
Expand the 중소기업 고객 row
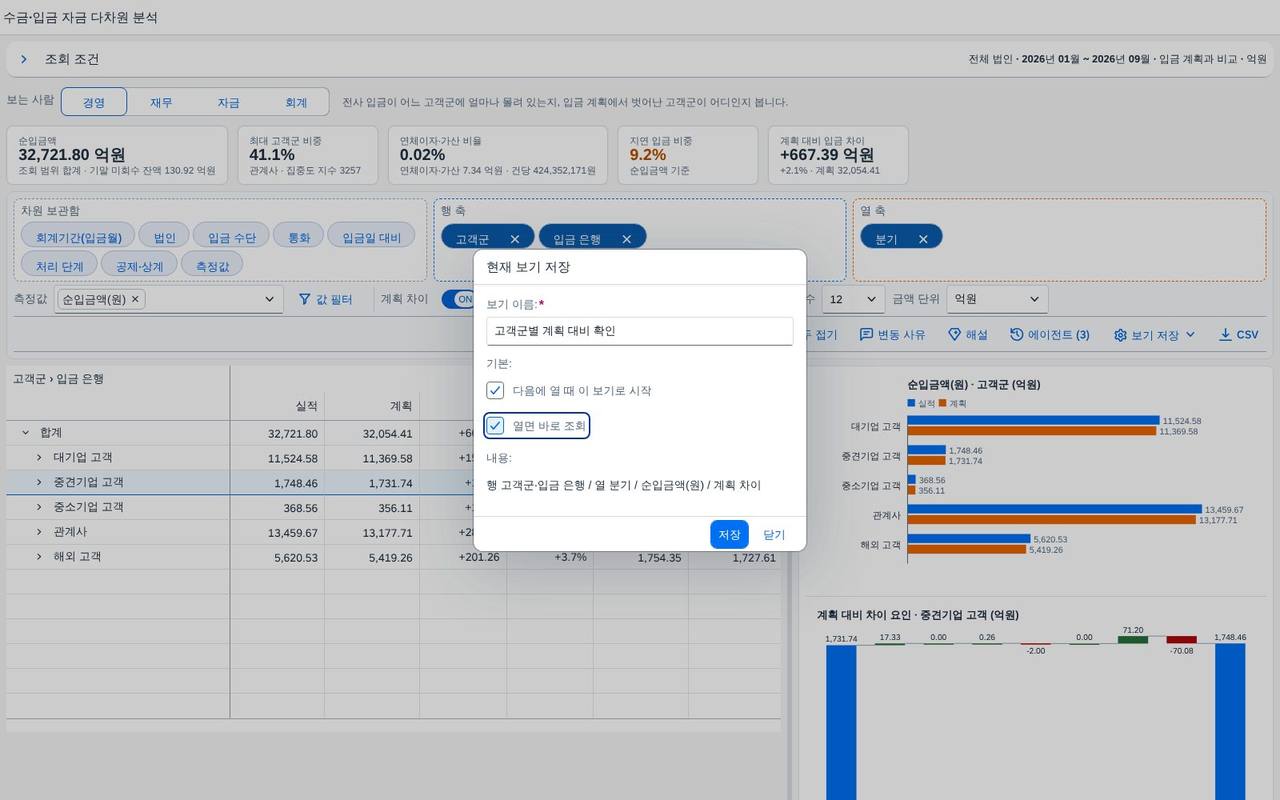click(x=39, y=507)
